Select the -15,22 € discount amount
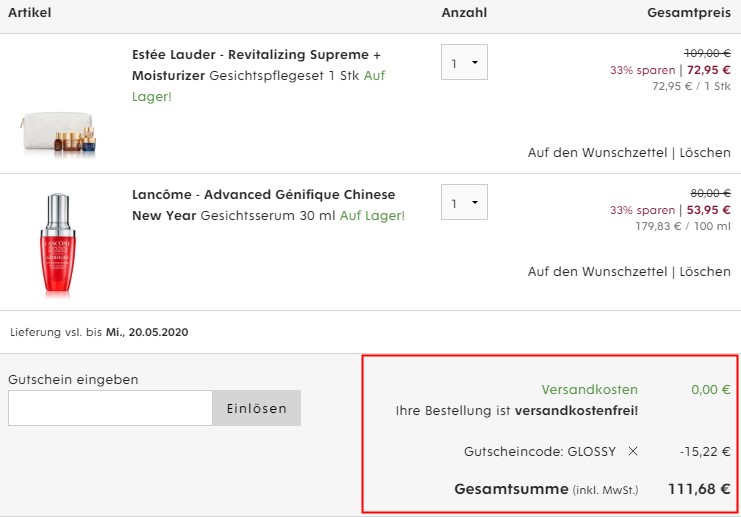 [x=706, y=452]
